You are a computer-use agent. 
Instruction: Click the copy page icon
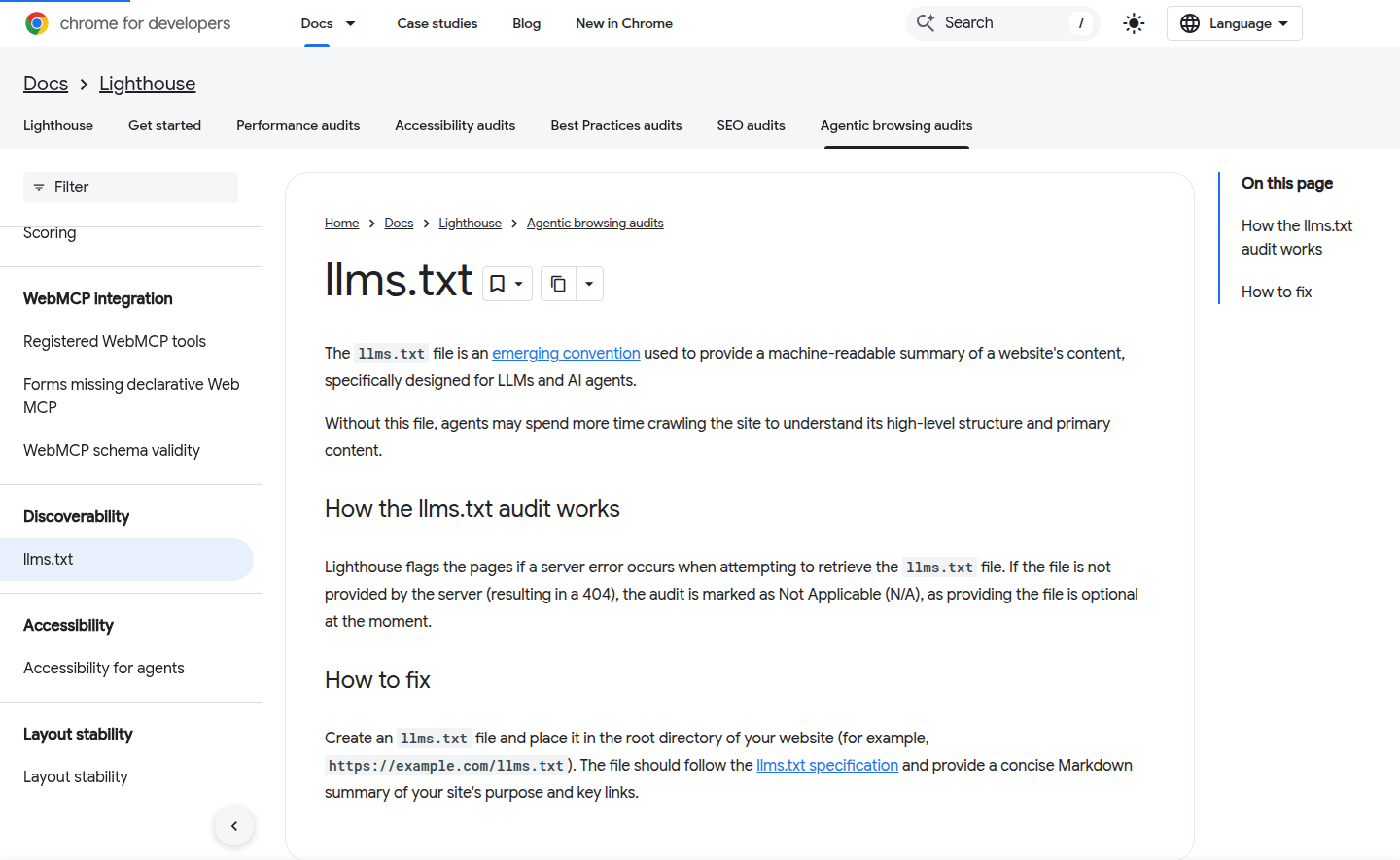[x=558, y=284]
